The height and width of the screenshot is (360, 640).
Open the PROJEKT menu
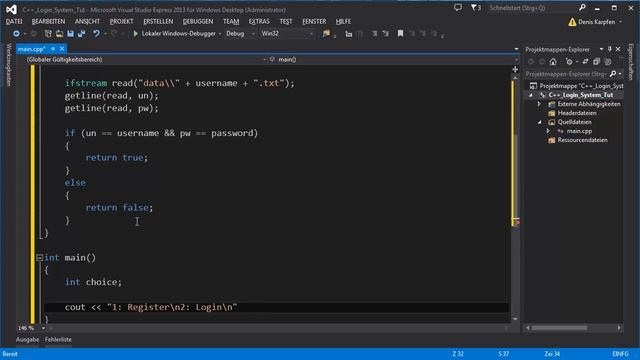click(x=121, y=22)
